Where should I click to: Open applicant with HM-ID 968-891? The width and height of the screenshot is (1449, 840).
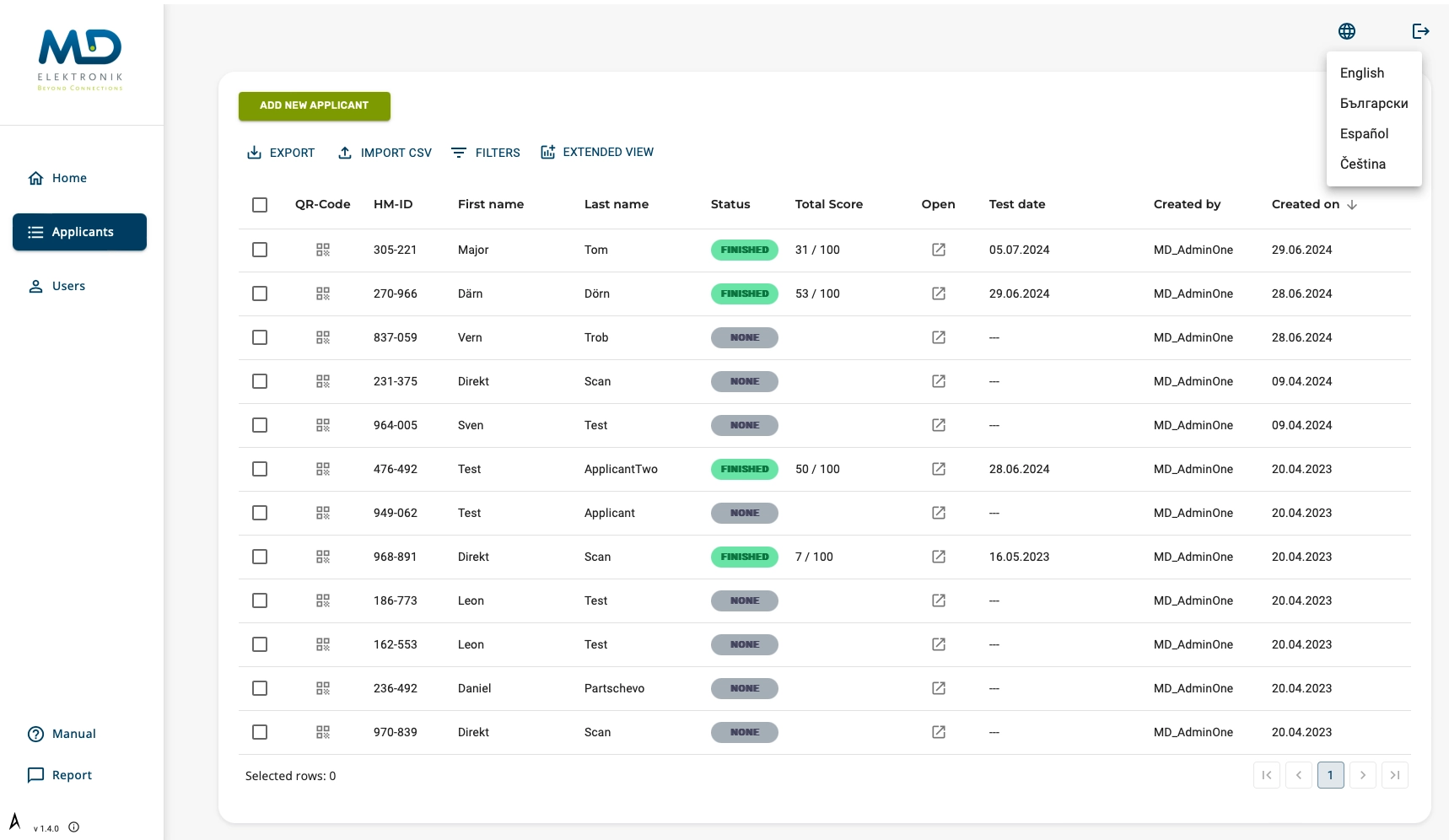click(939, 557)
